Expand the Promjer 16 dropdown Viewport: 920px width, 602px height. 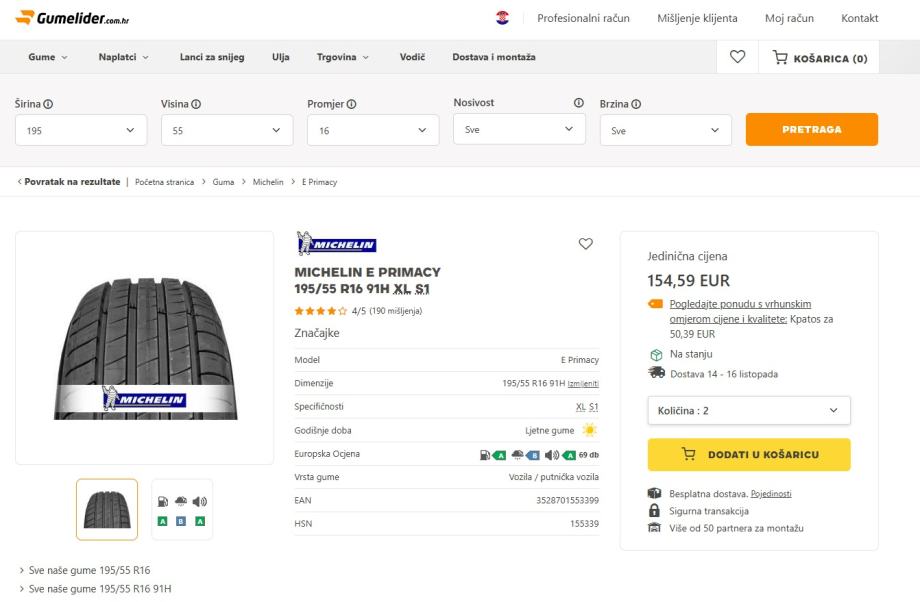(x=373, y=130)
